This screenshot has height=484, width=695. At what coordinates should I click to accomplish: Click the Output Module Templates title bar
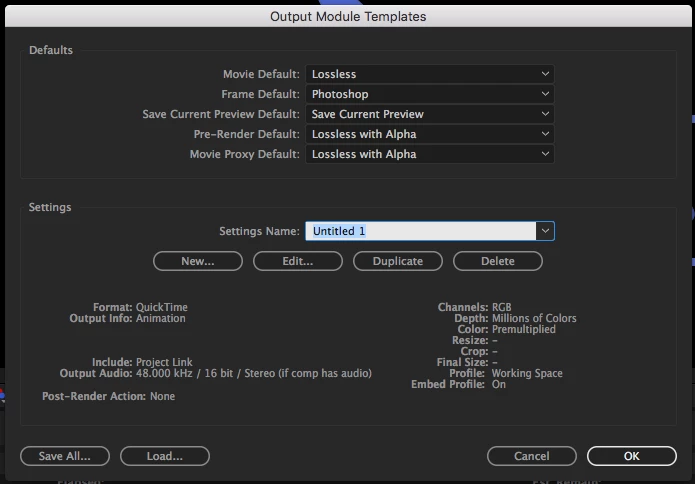[348, 16]
